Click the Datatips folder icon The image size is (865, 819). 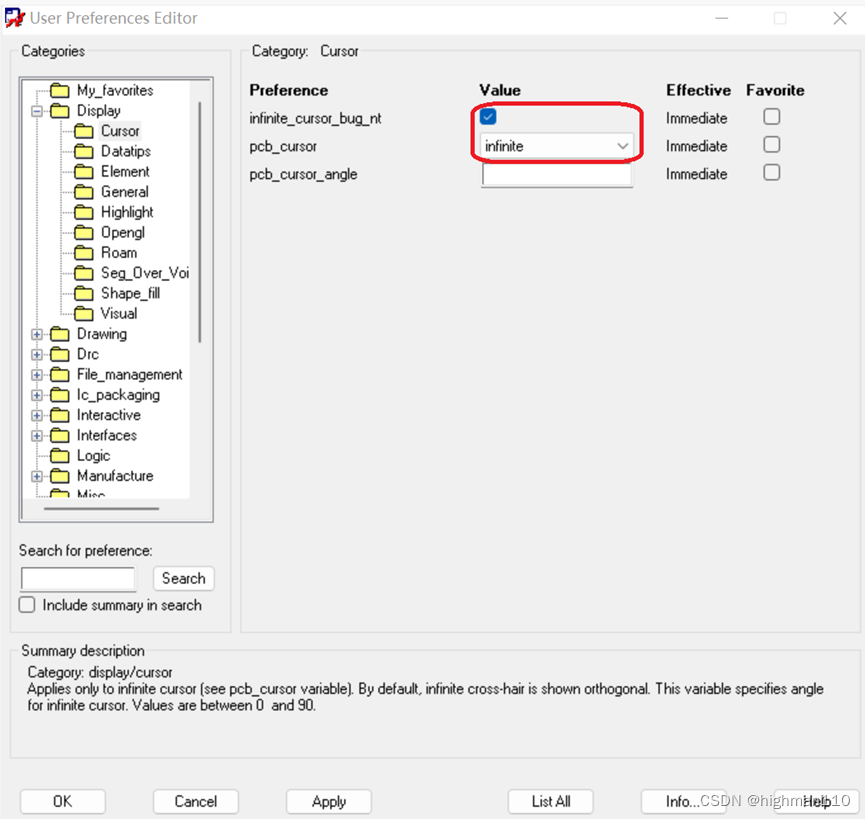[84, 151]
